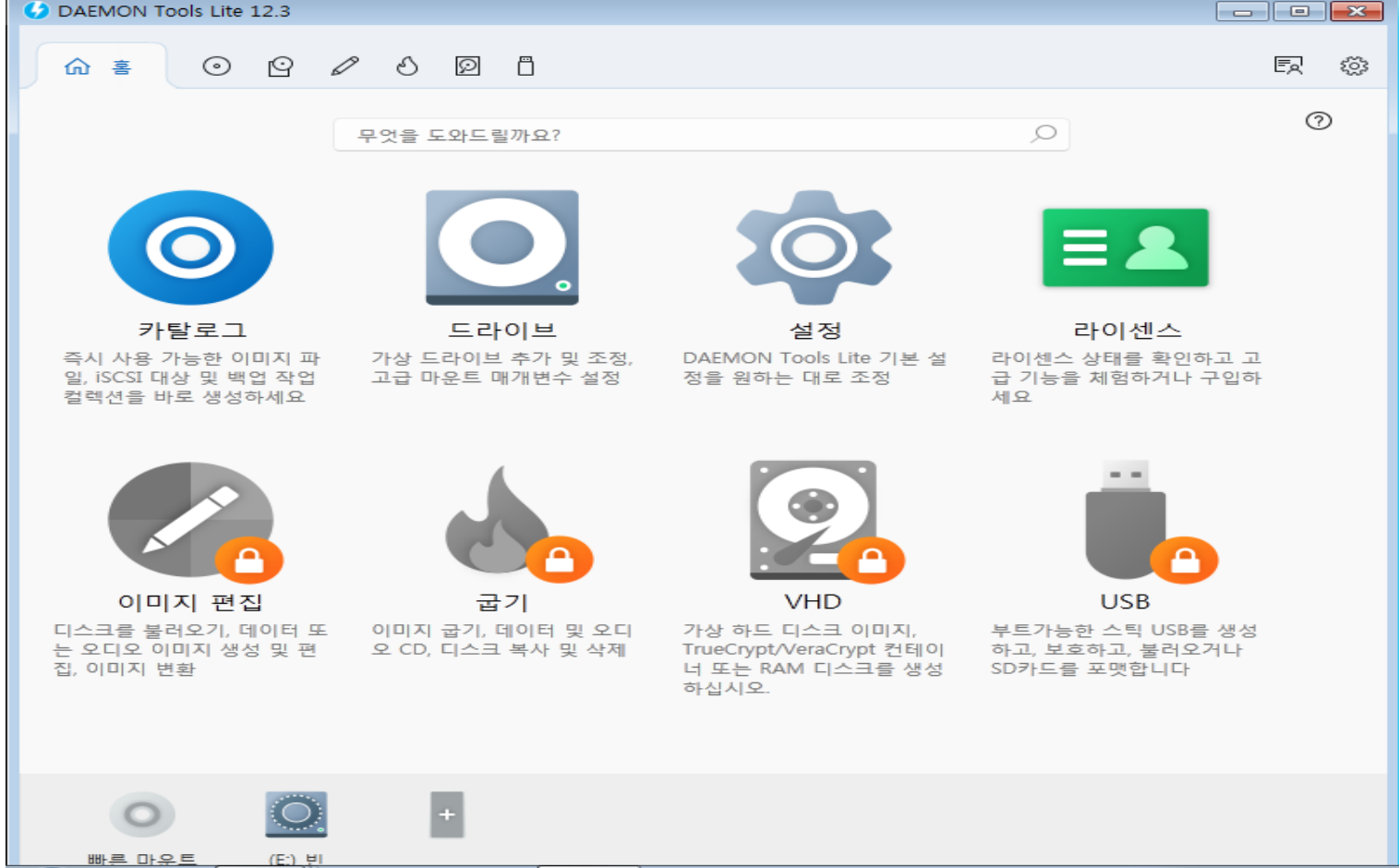The height and width of the screenshot is (868, 1399).
Task: Click the USB title text
Action: coord(1125,602)
